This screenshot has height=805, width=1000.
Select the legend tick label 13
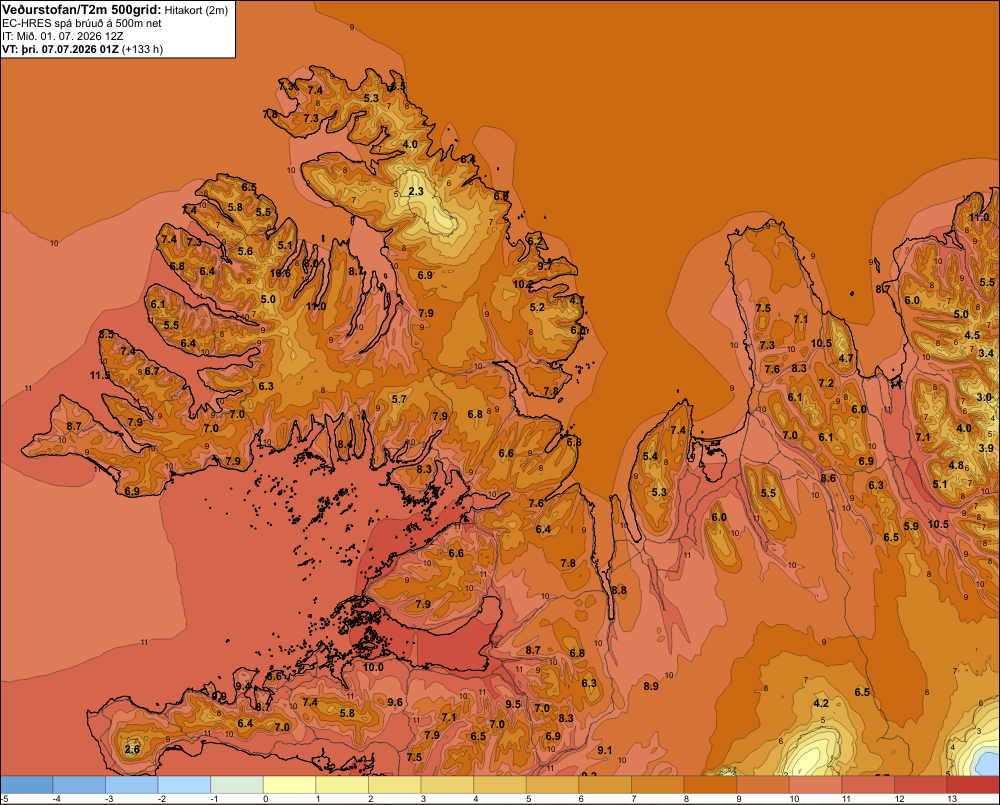tap(952, 799)
